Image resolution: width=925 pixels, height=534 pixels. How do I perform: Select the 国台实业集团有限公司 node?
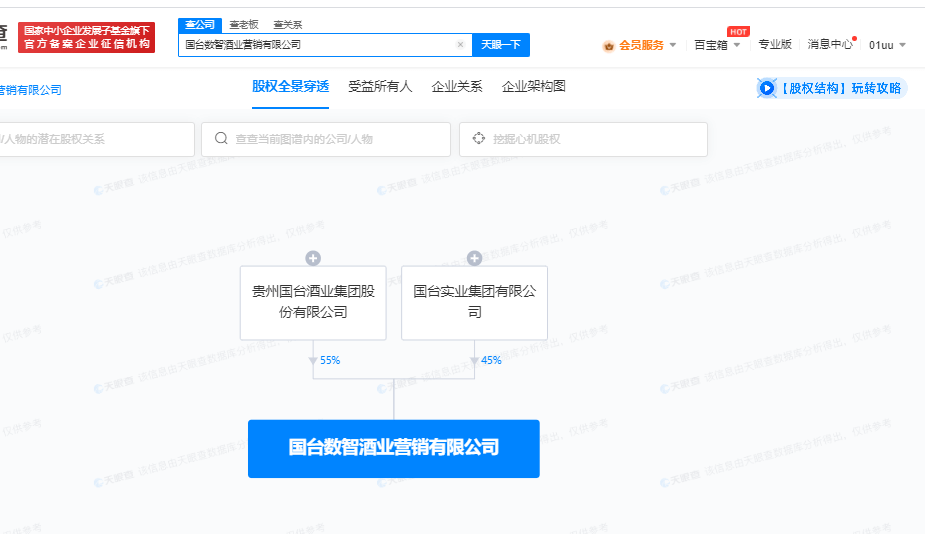pyautogui.click(x=474, y=303)
